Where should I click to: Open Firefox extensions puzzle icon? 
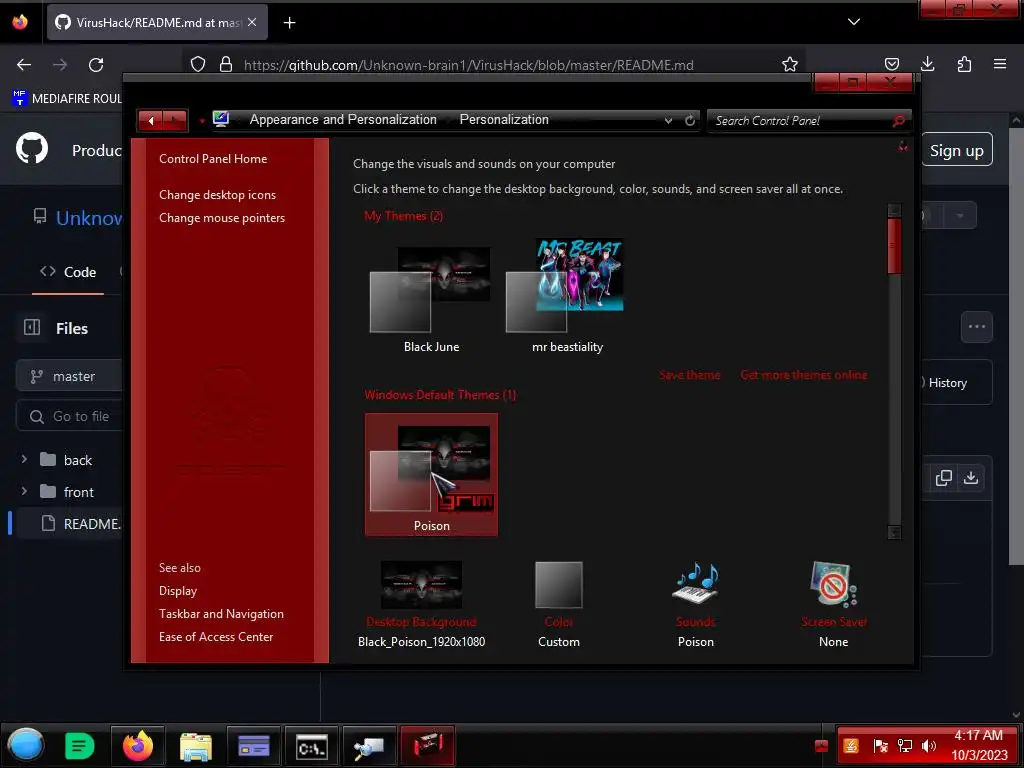point(964,64)
